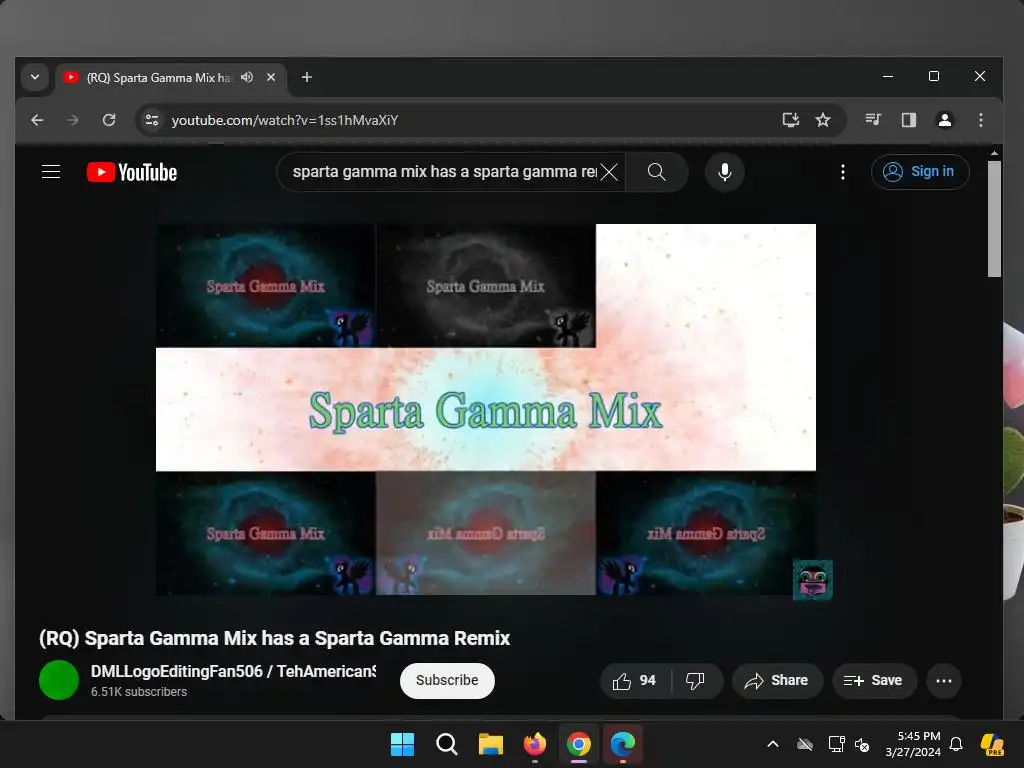Click channel watermark in video corner
Viewport: 1024px width, 768px height.
tap(812, 579)
